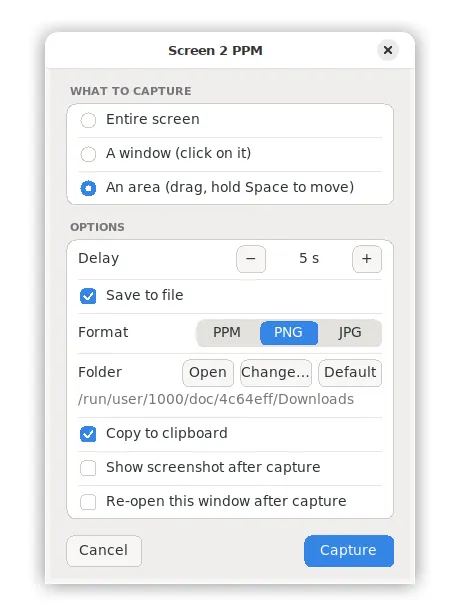Choose A window (click on it) option
Image resolution: width=458 pixels, height=612 pixels.
pos(88,154)
